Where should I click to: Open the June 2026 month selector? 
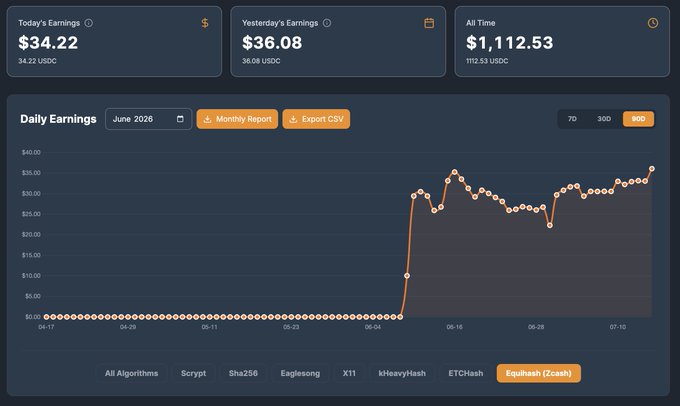pos(148,119)
